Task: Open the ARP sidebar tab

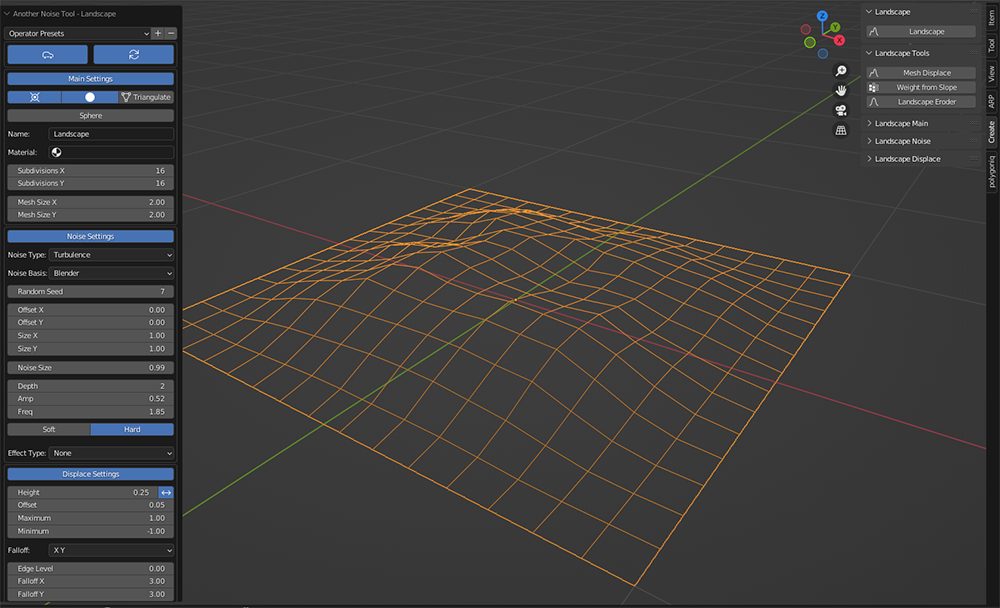Action: tap(991, 101)
